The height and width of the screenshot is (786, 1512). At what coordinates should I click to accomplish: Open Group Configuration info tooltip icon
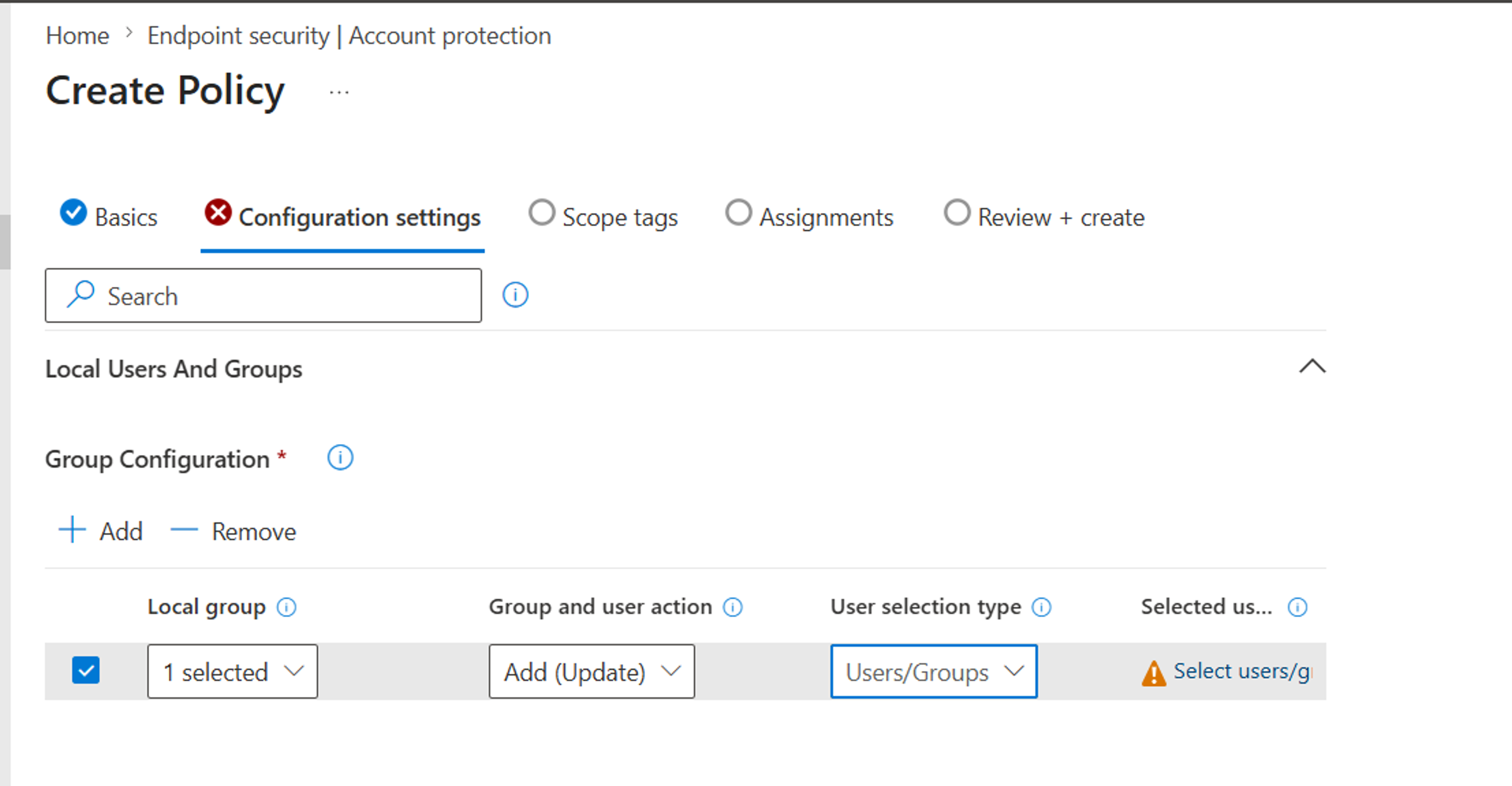[340, 458]
